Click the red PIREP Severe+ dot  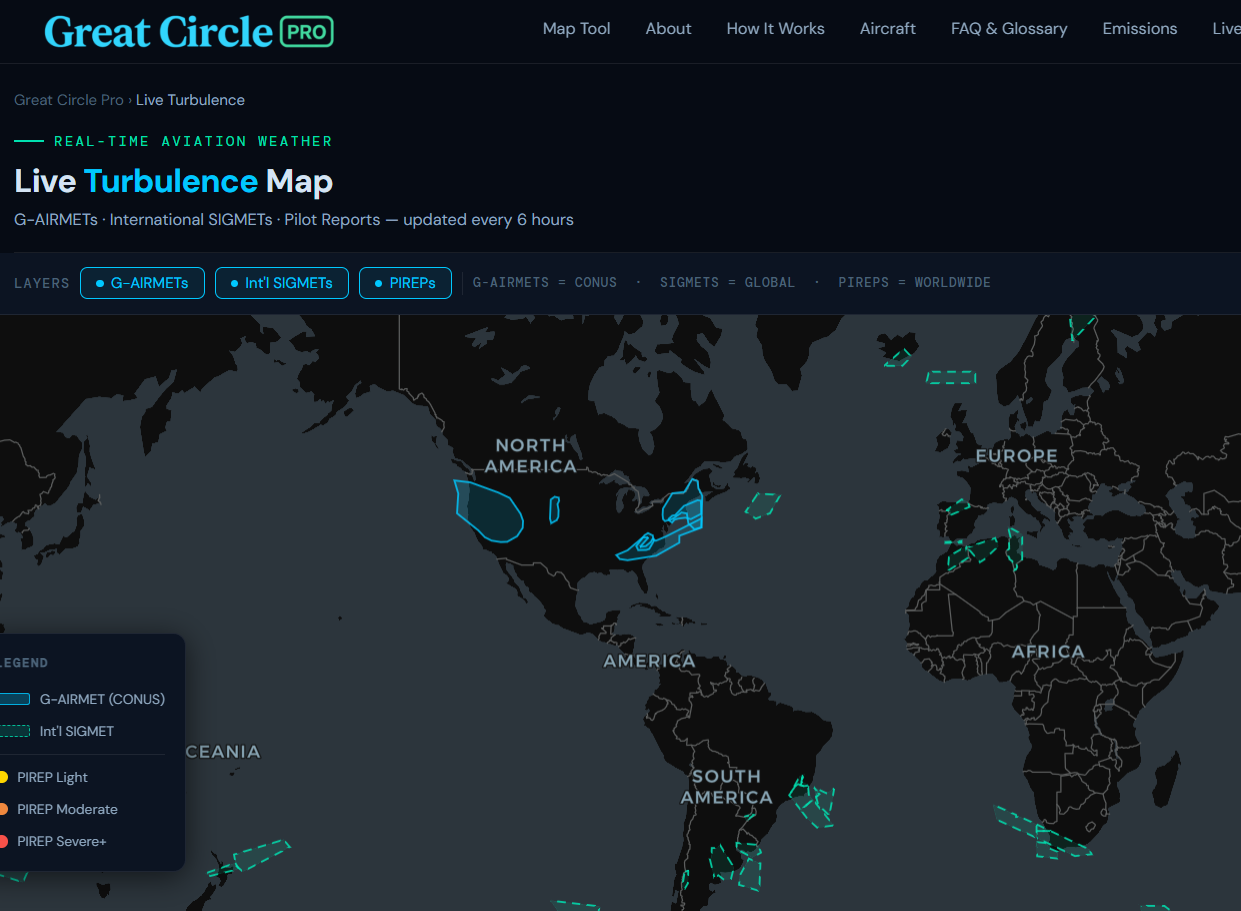coord(5,841)
